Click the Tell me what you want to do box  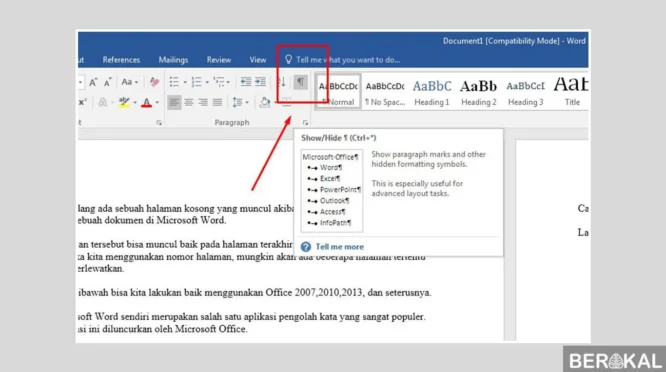342,60
